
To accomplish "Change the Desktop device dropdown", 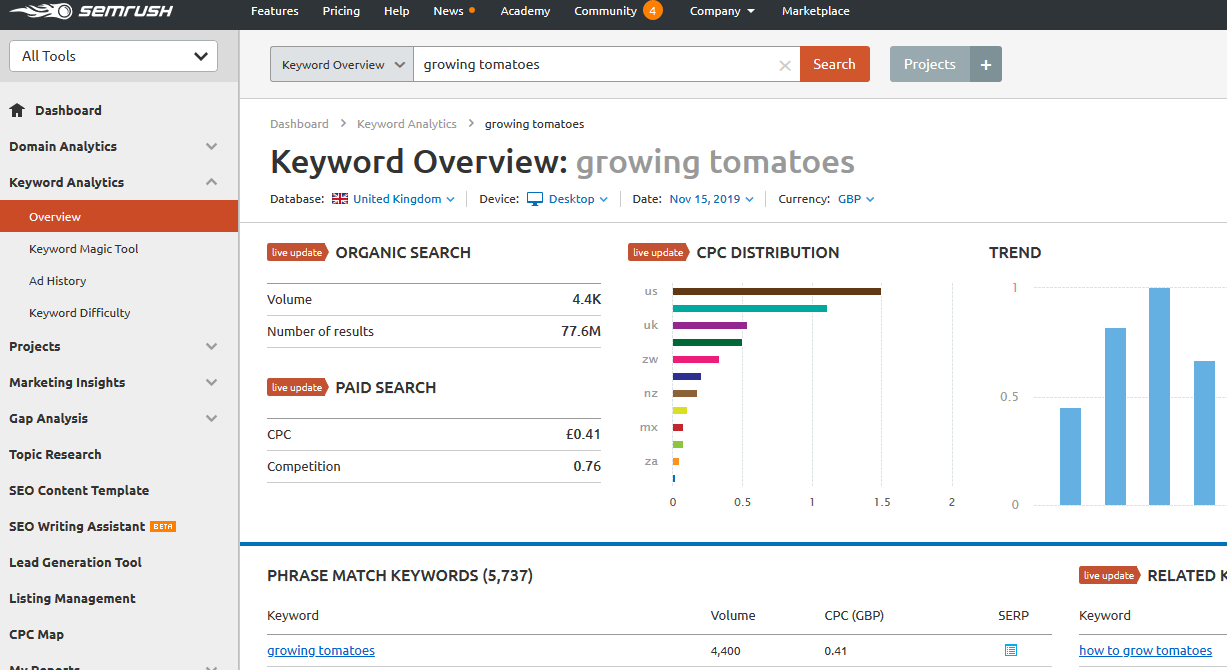I will pos(578,199).
